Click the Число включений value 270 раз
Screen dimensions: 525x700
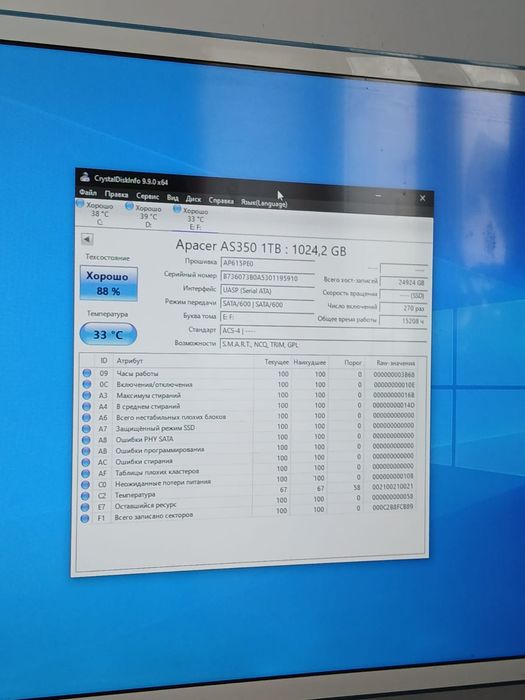pyautogui.click(x=403, y=308)
